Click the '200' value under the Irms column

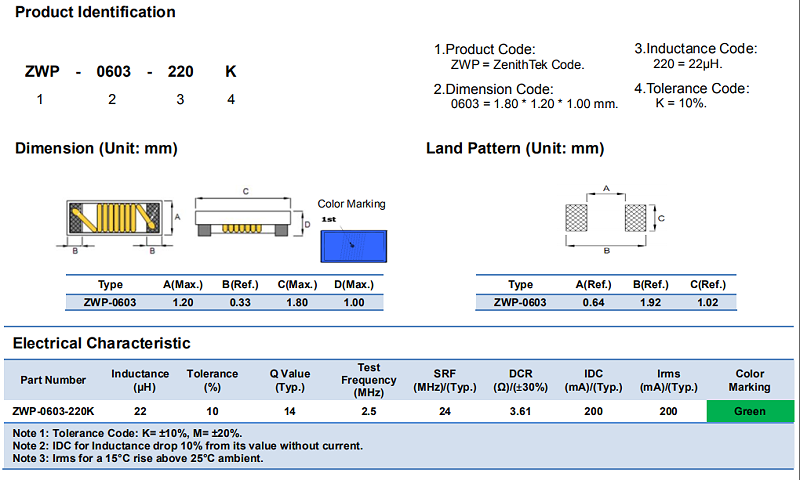(668, 411)
